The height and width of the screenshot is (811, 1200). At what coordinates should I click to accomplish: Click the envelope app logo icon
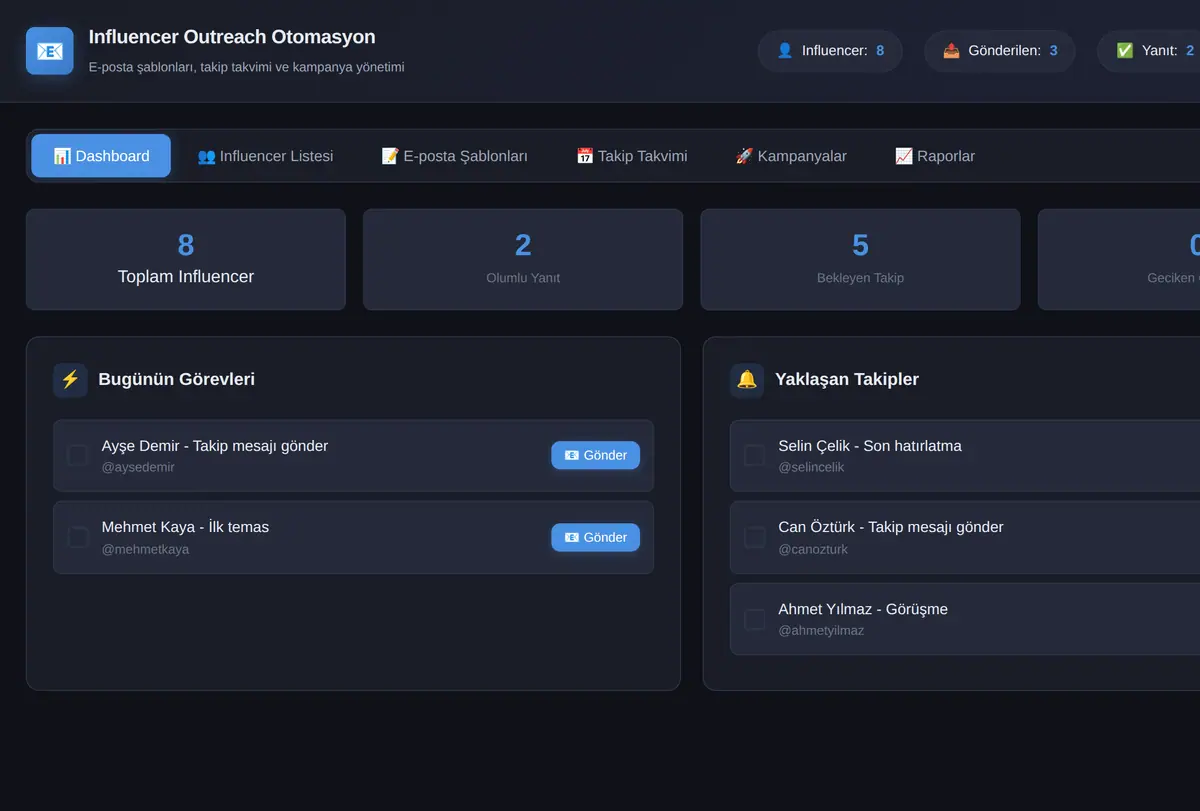50,51
